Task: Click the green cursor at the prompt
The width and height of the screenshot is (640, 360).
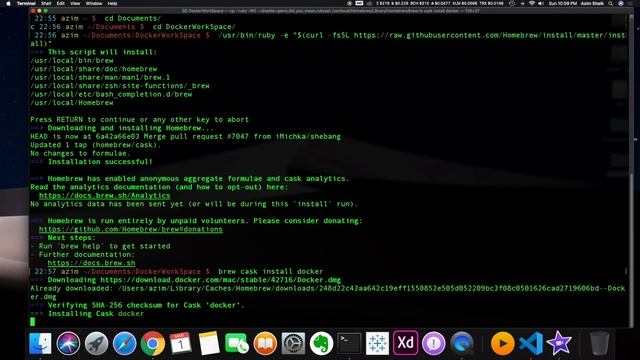Action: click(33, 322)
